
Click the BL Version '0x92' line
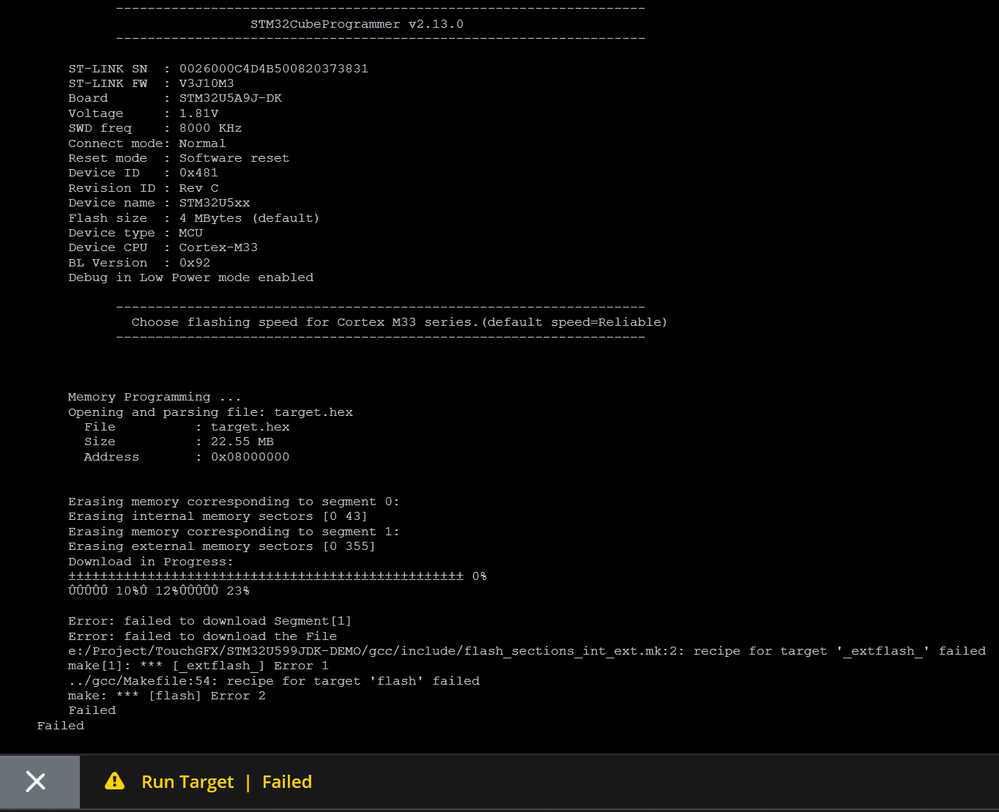(x=139, y=263)
